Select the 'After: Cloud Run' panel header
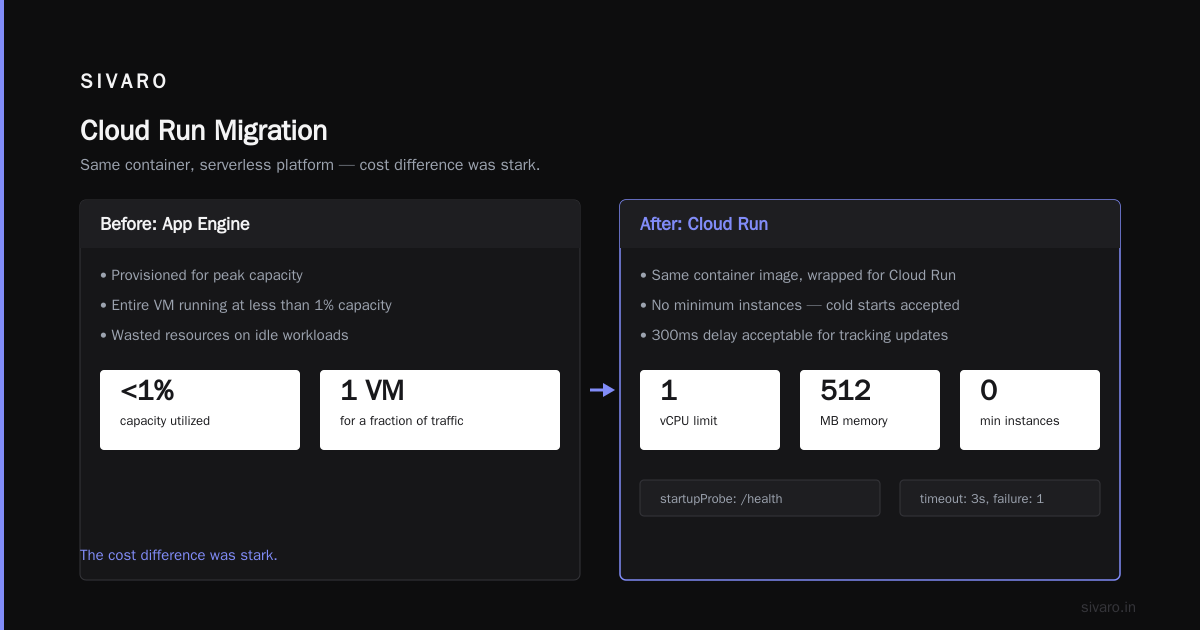The image size is (1200, 630). tap(870, 224)
